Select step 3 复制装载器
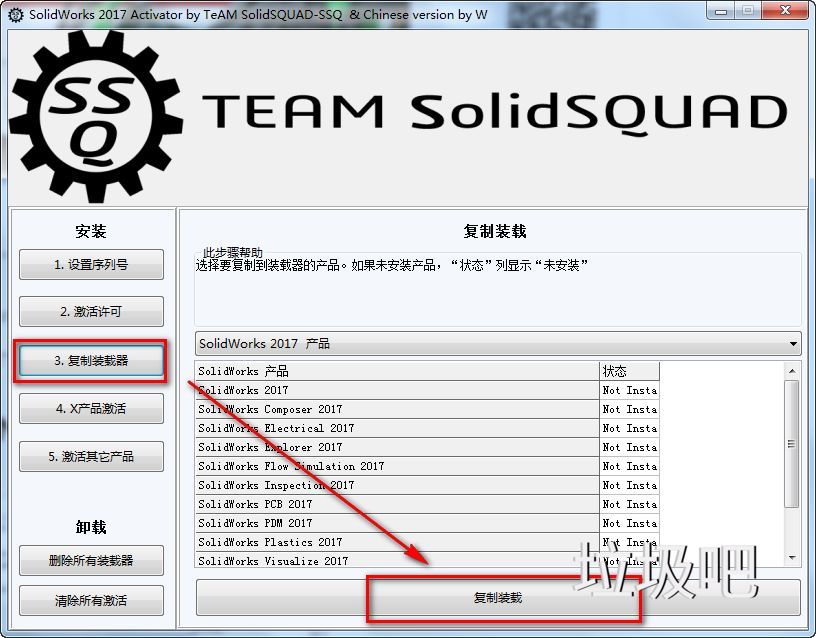The image size is (816, 638). 91,360
